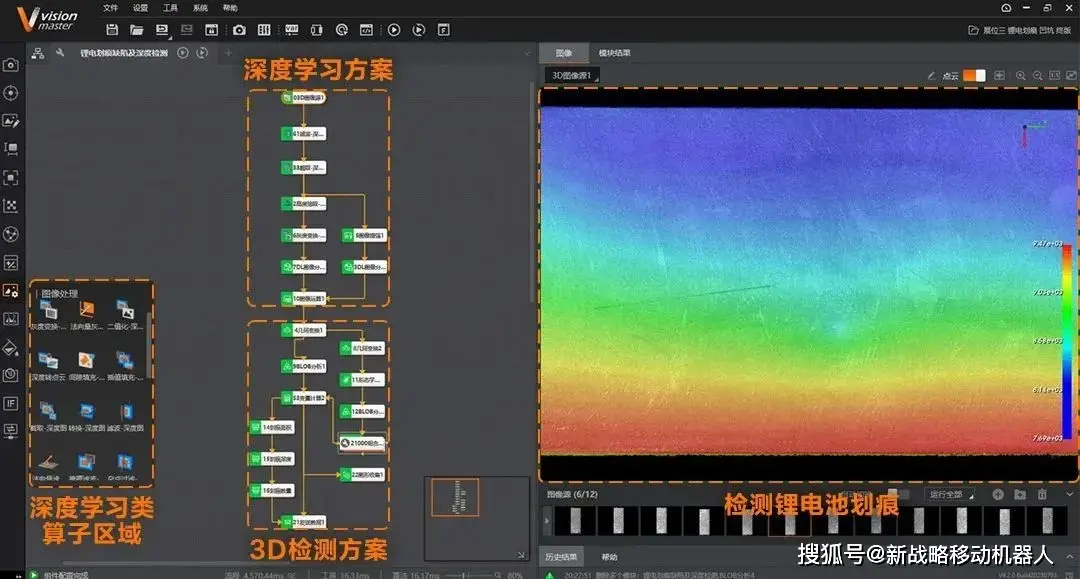The width and height of the screenshot is (1080, 579).
Task: Switch to the 帮助 tab in the bottom panel
Action: click(610, 556)
